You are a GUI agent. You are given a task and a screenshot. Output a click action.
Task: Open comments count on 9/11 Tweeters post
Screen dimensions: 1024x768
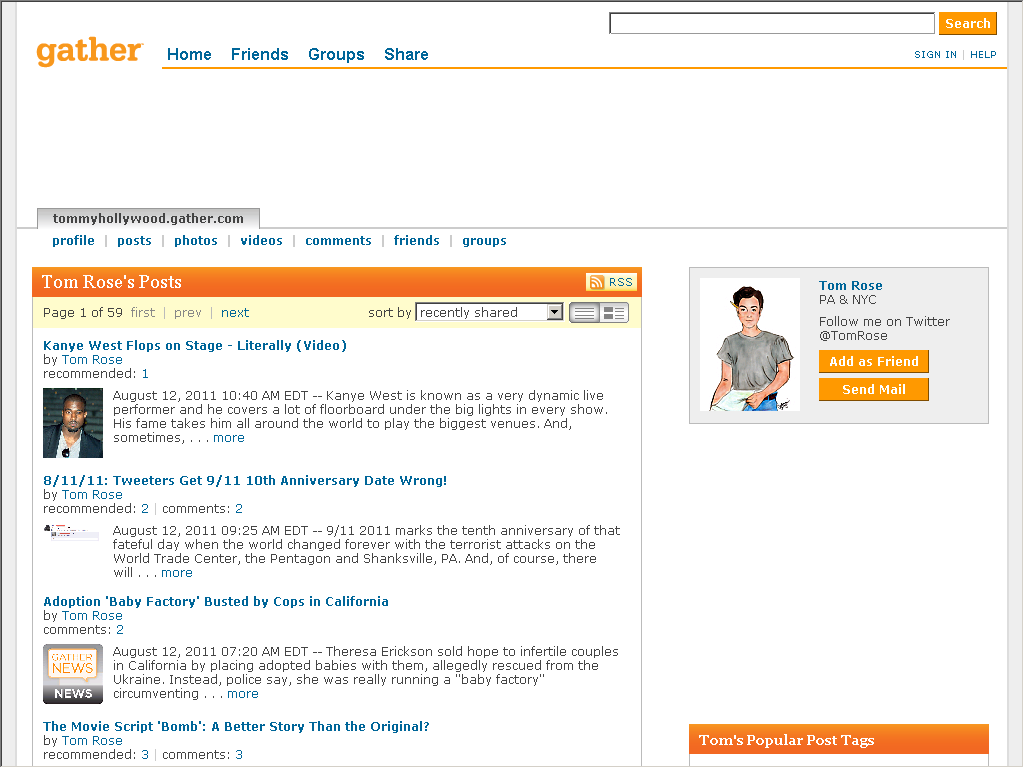coord(239,509)
